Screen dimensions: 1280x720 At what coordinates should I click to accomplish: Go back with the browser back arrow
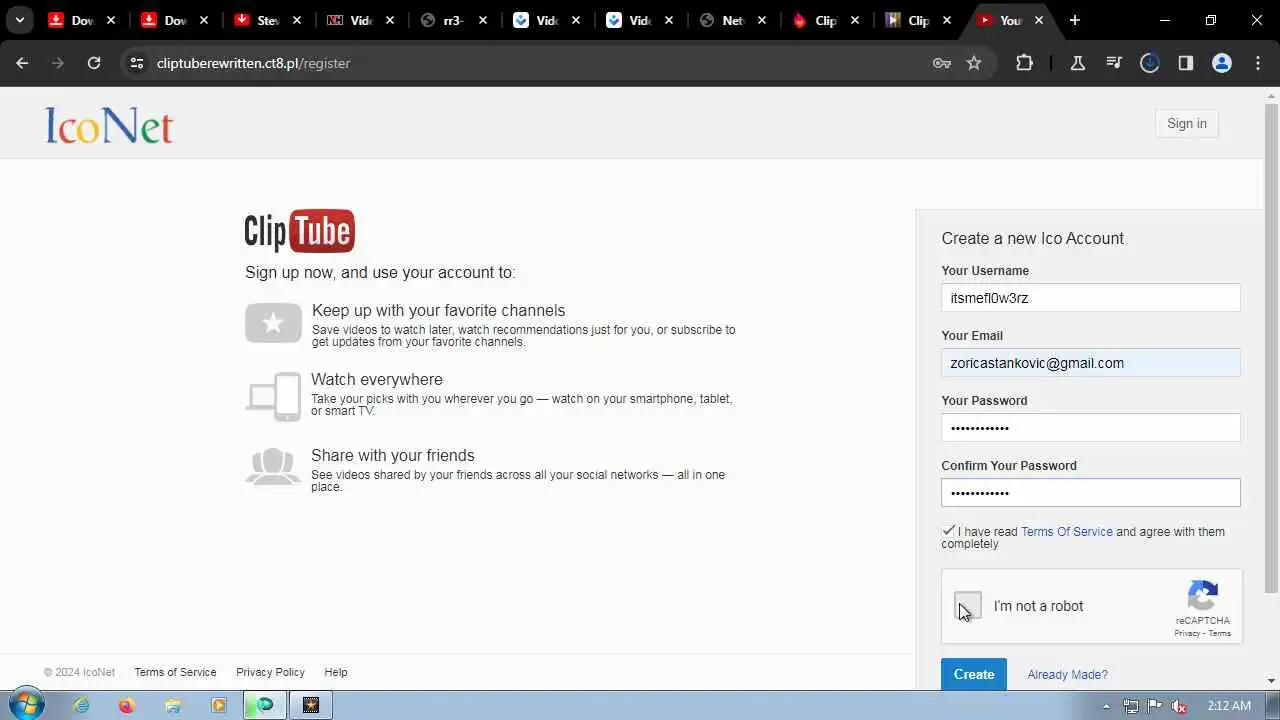(22, 63)
